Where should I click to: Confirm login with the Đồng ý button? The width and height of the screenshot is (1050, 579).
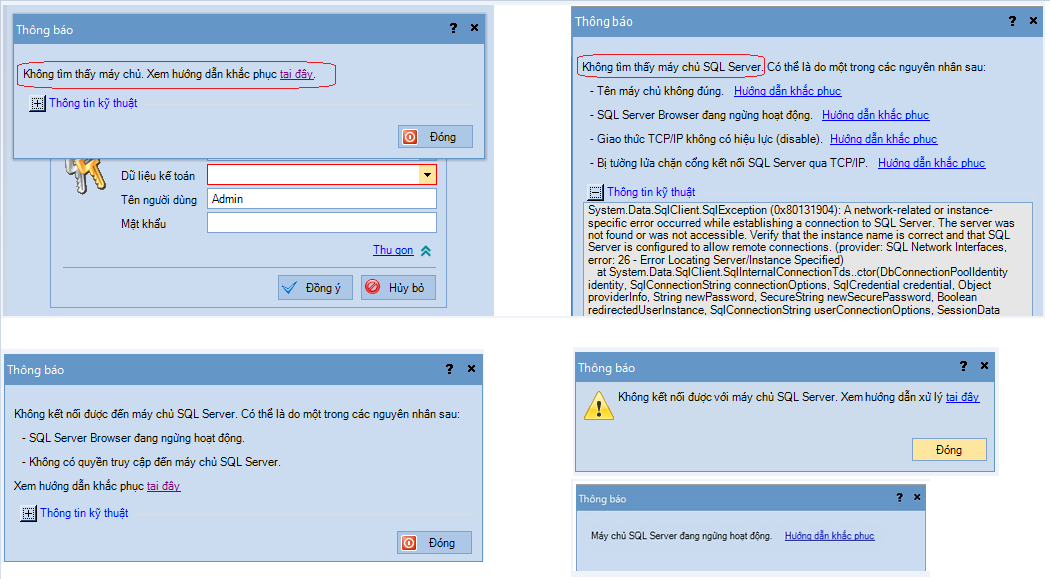click(315, 288)
